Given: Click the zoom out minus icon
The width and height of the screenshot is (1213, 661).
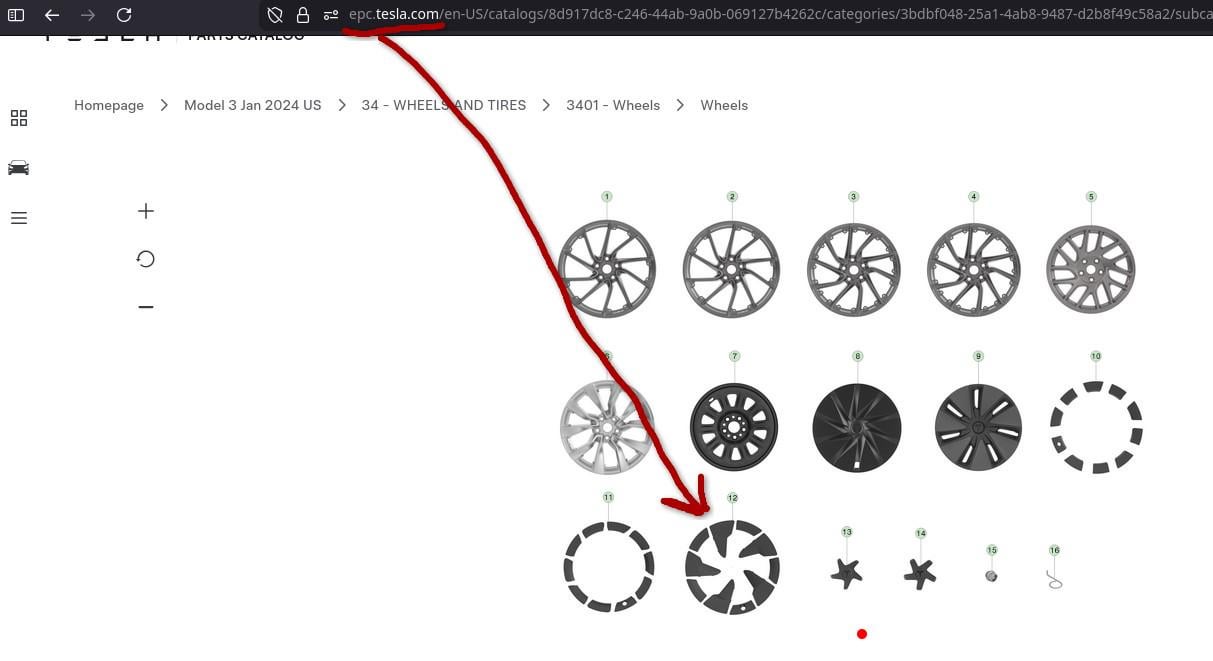Looking at the screenshot, I should (x=146, y=307).
